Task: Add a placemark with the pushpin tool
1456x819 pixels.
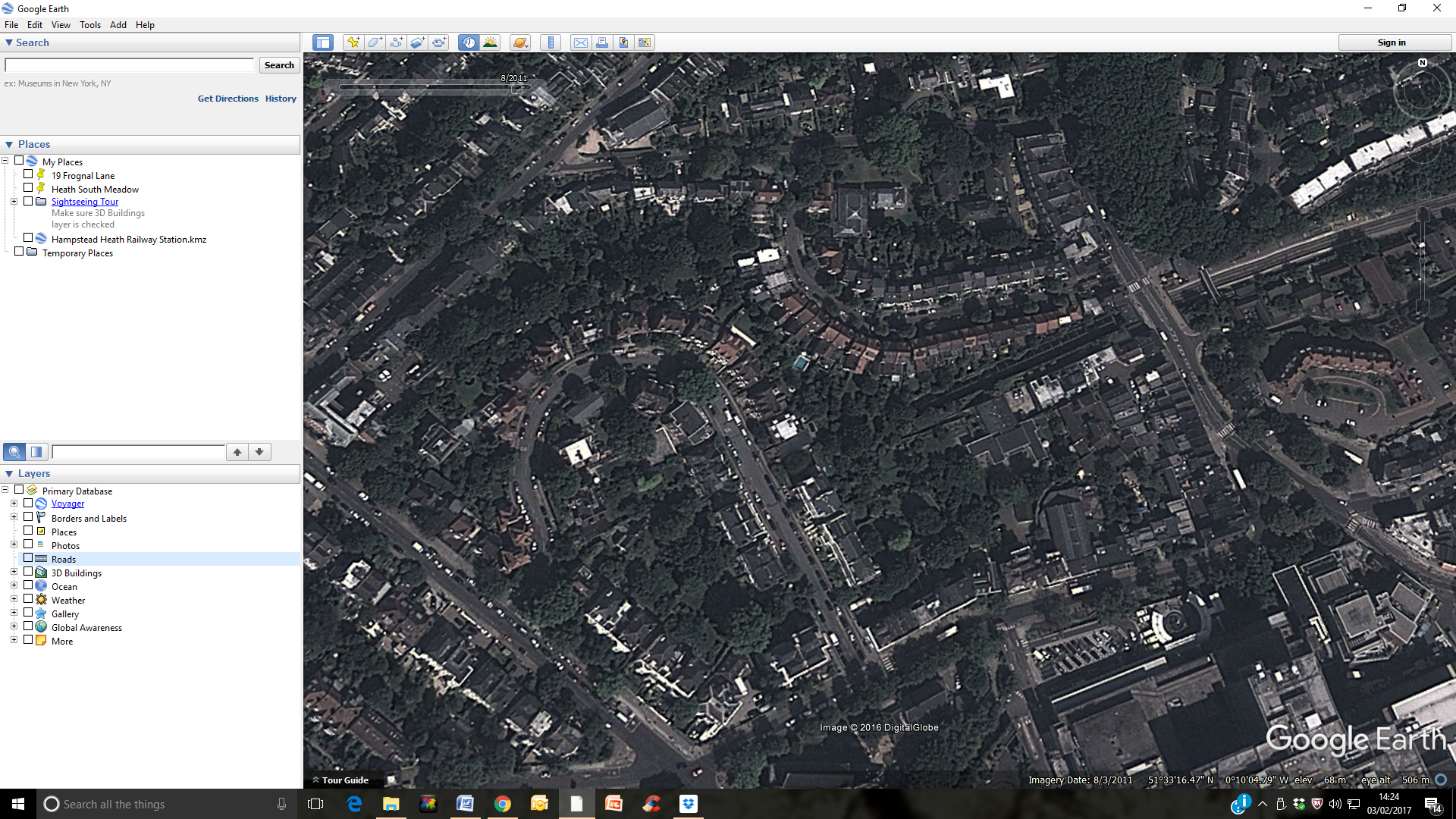Action: 353,42
